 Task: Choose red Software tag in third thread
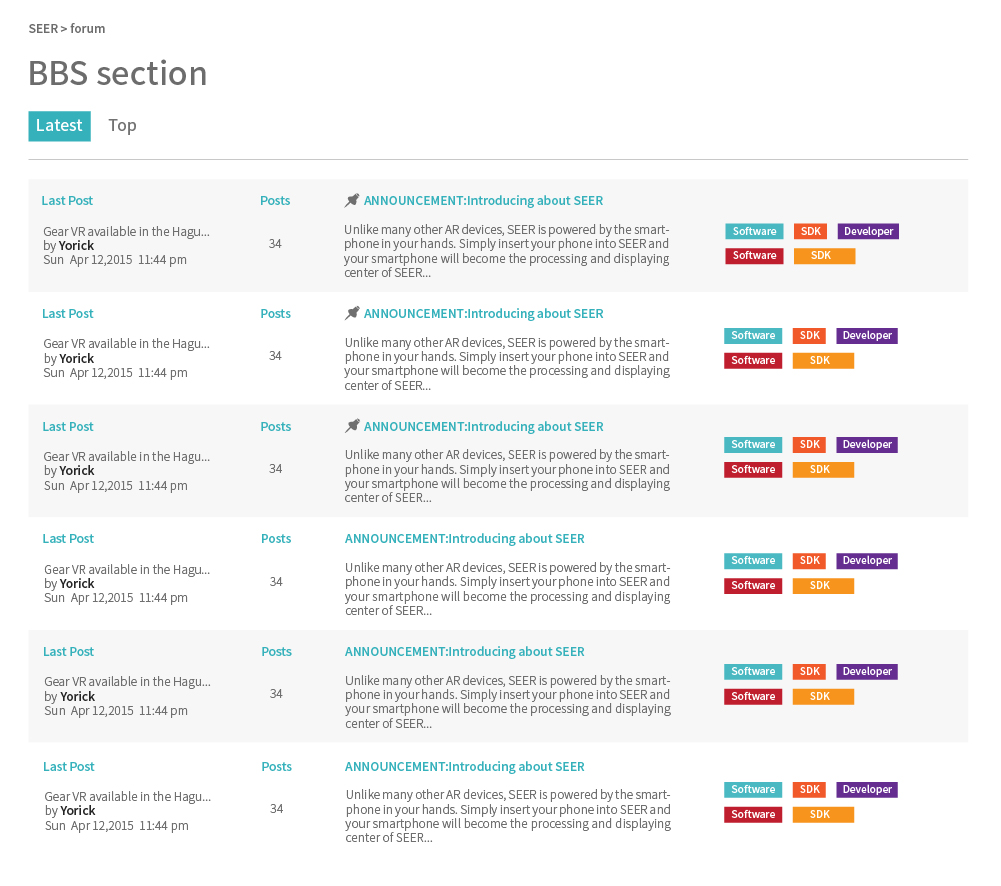[x=753, y=470]
